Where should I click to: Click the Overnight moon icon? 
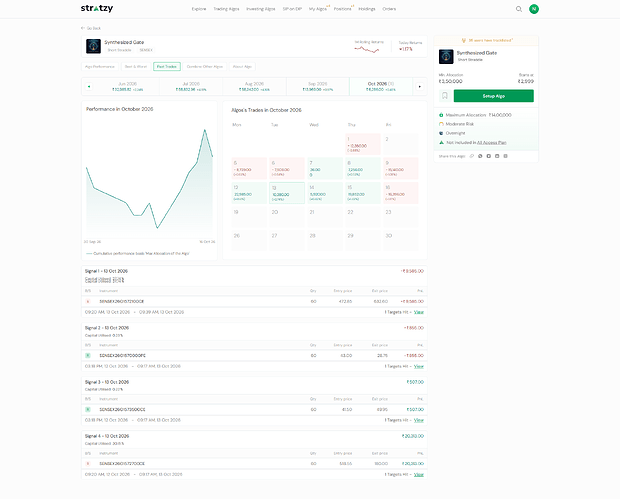point(441,133)
